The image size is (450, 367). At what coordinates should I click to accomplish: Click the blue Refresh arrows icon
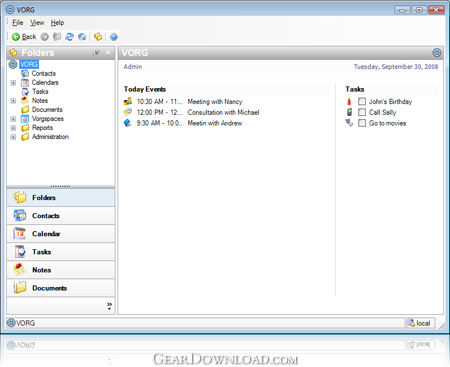[69, 37]
